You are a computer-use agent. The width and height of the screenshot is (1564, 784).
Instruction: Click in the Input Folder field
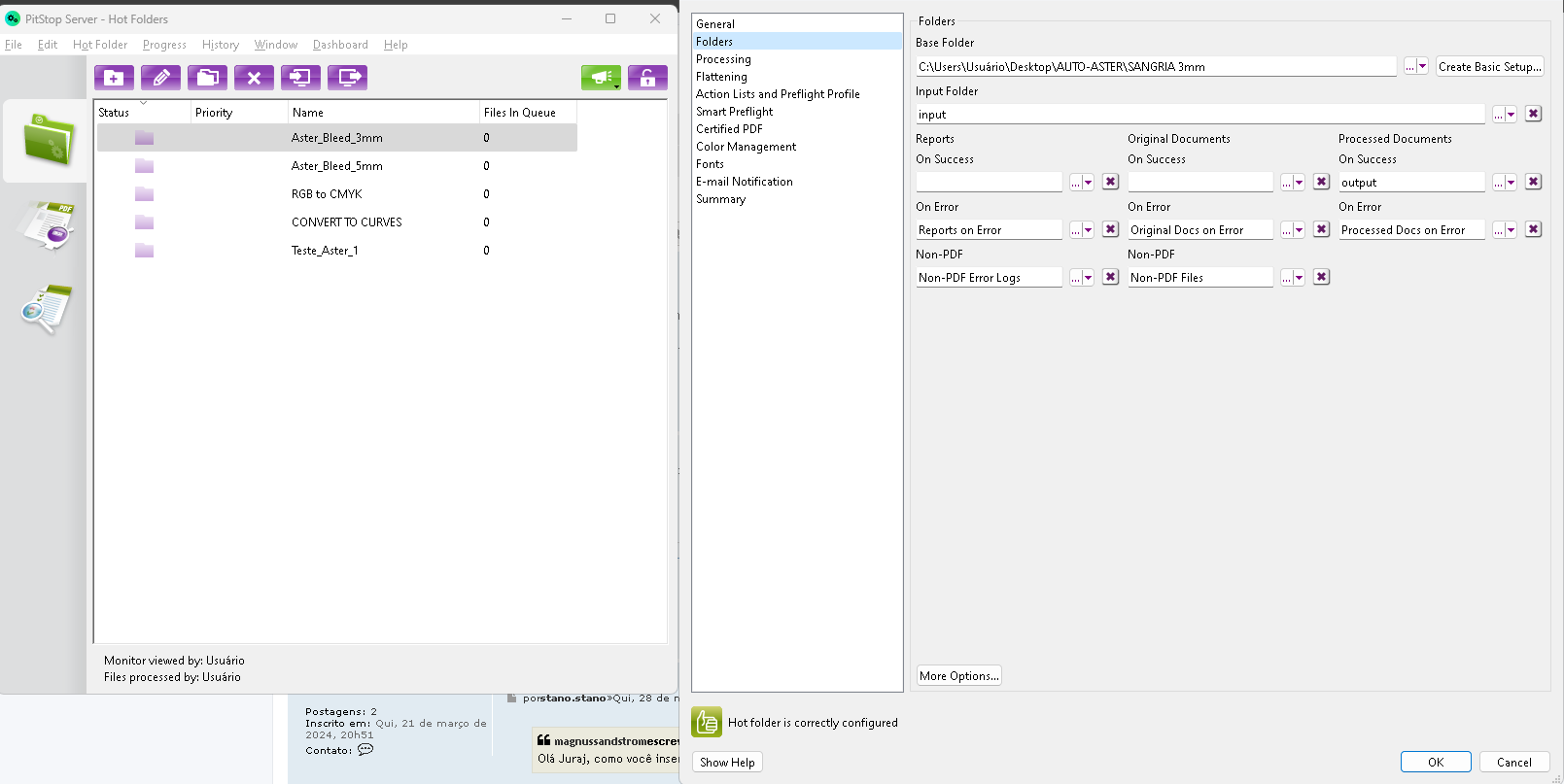point(1200,115)
